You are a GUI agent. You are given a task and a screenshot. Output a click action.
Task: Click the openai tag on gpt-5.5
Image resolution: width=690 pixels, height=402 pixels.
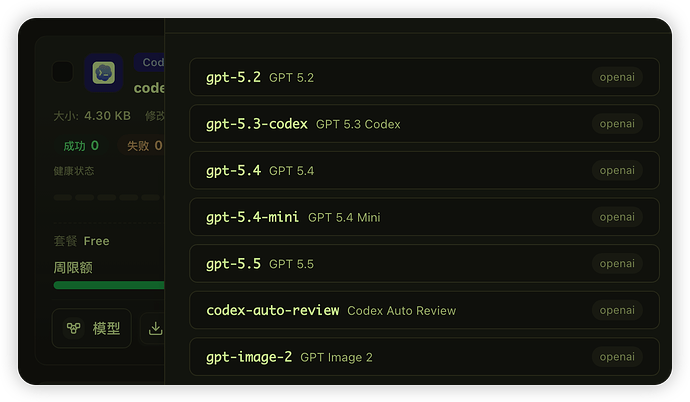click(x=617, y=263)
